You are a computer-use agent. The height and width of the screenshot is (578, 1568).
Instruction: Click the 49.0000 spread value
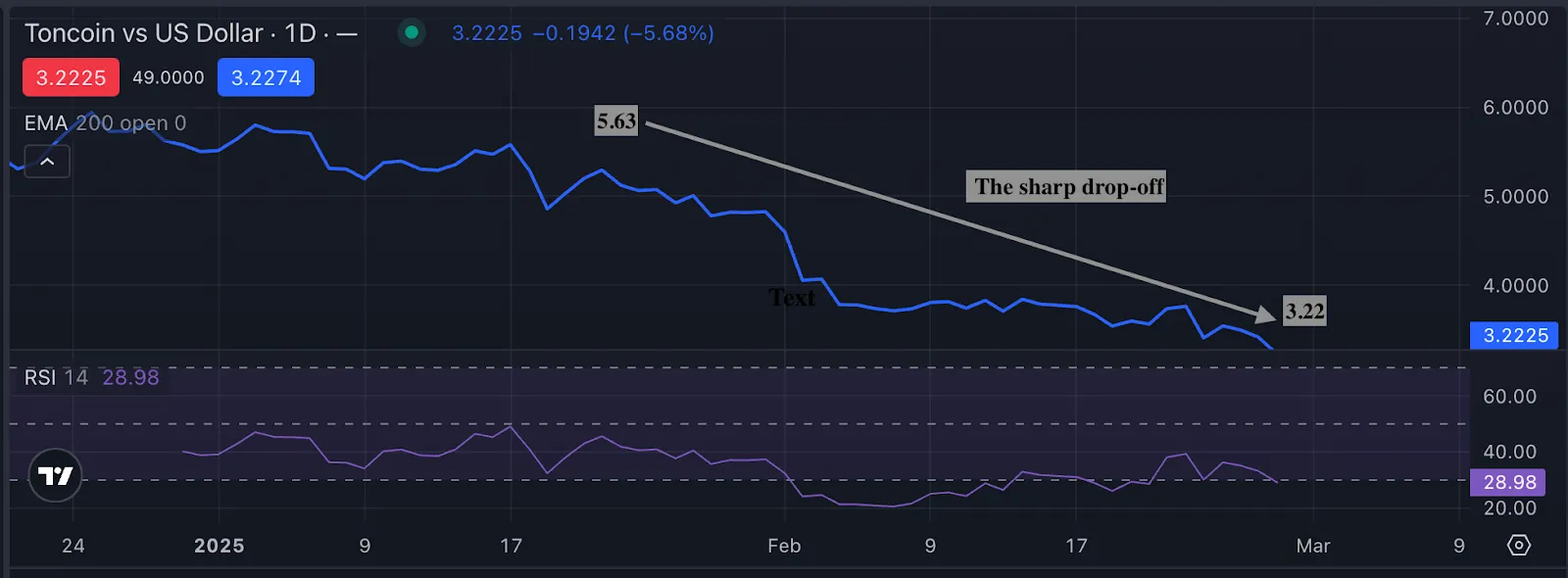(x=168, y=76)
